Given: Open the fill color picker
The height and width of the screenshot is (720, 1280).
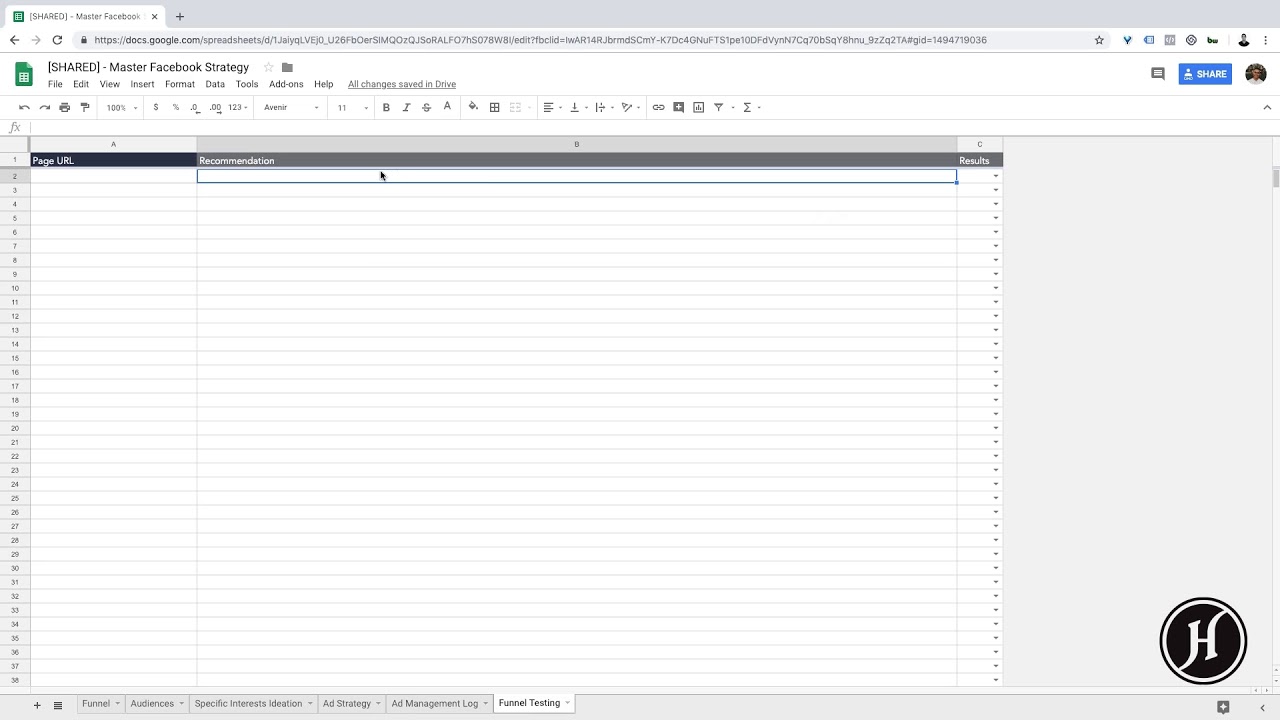Looking at the screenshot, I should pyautogui.click(x=473, y=107).
